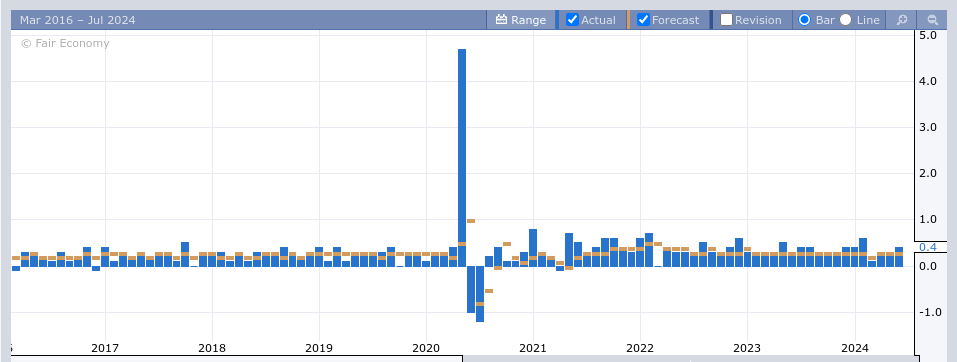Switch to Line chart radio button
The height and width of the screenshot is (362, 957).
tap(845, 20)
